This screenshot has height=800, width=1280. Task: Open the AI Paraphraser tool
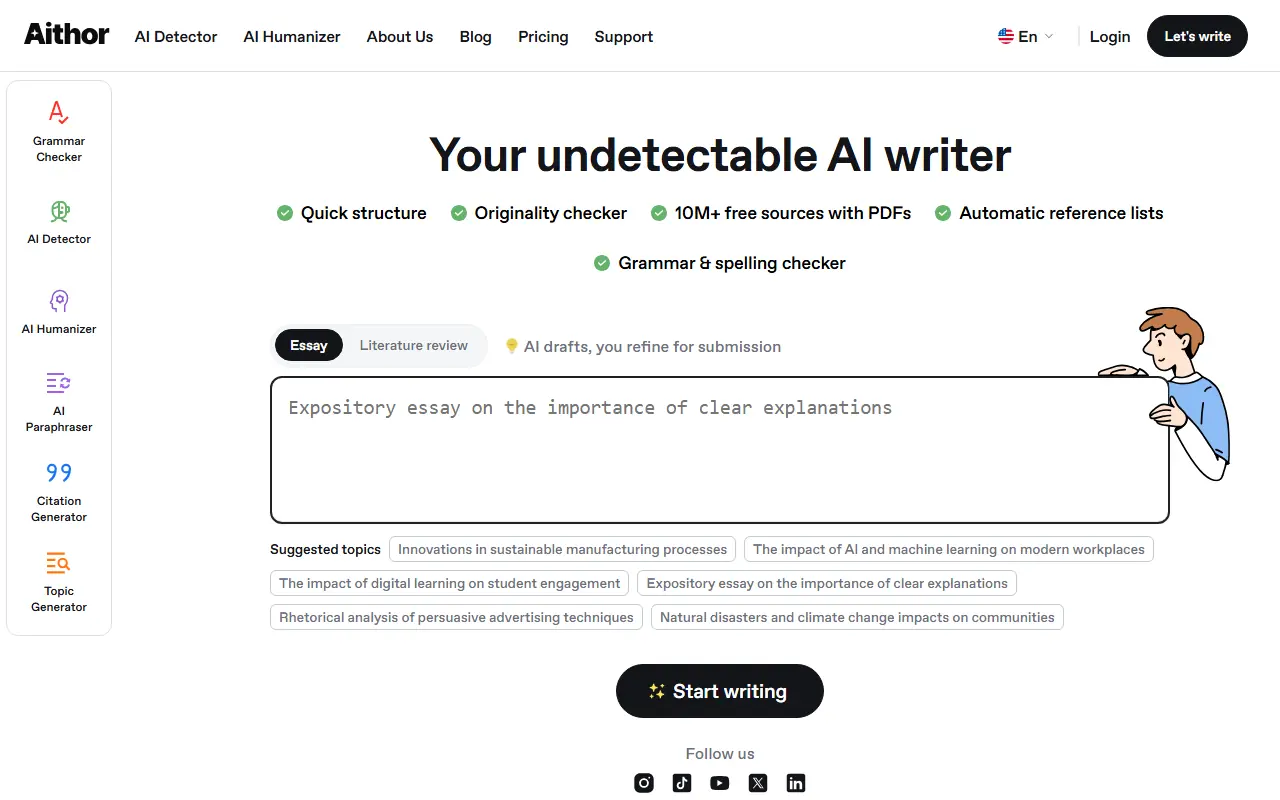[x=58, y=400]
